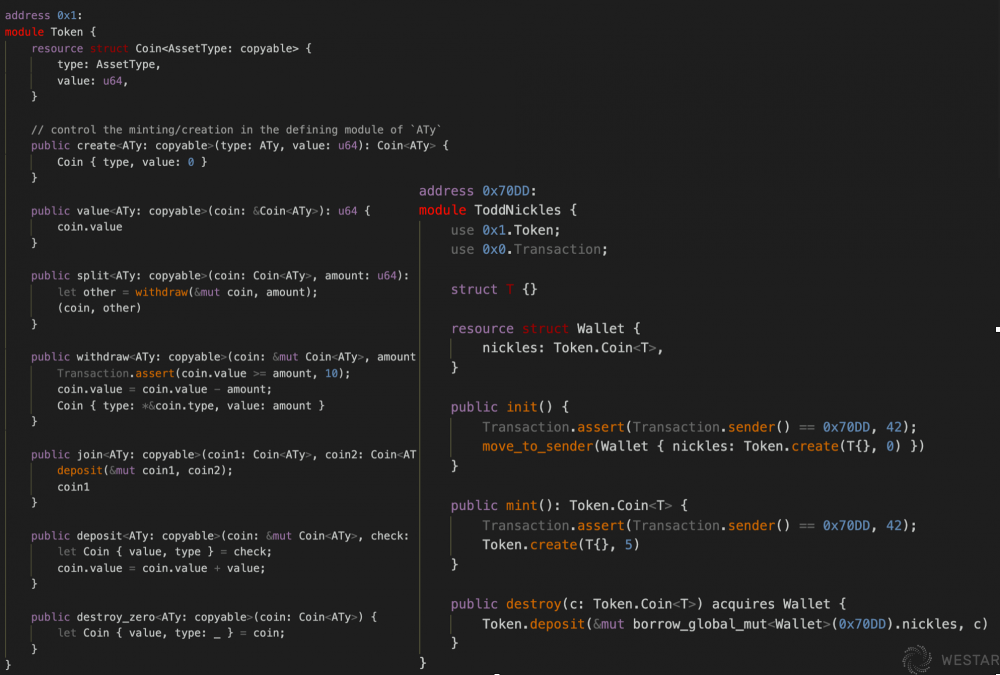The image size is (1000, 675).
Task: Click "resource struct Wallet {" line
Action: click(x=545, y=329)
